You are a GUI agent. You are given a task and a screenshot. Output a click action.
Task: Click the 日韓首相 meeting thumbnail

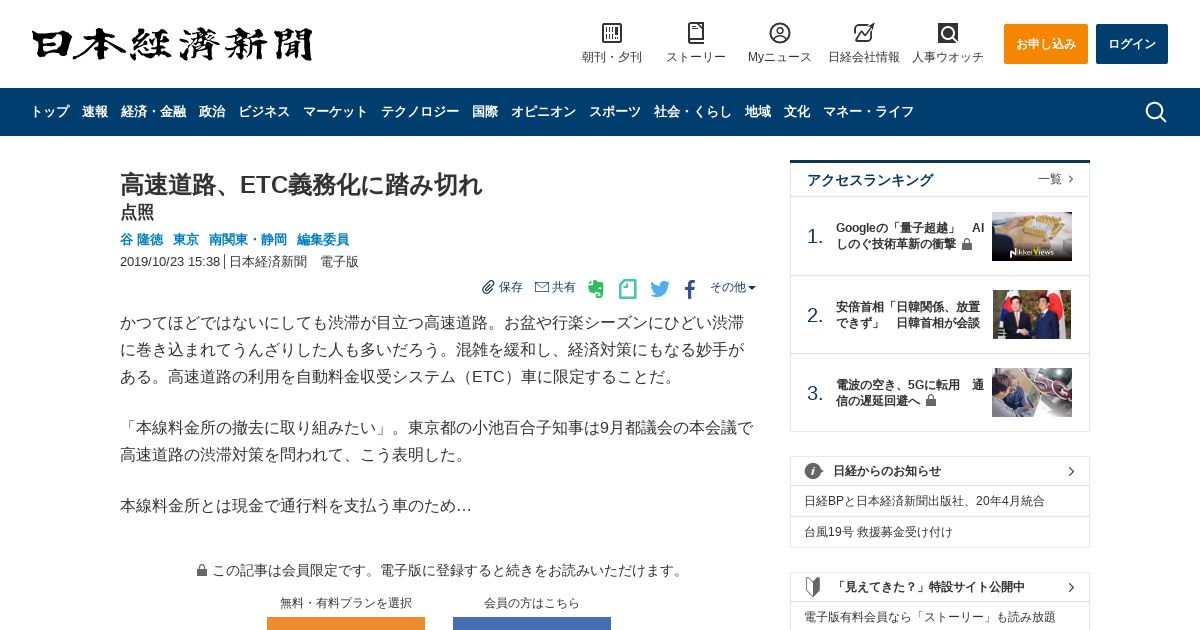click(x=1032, y=314)
